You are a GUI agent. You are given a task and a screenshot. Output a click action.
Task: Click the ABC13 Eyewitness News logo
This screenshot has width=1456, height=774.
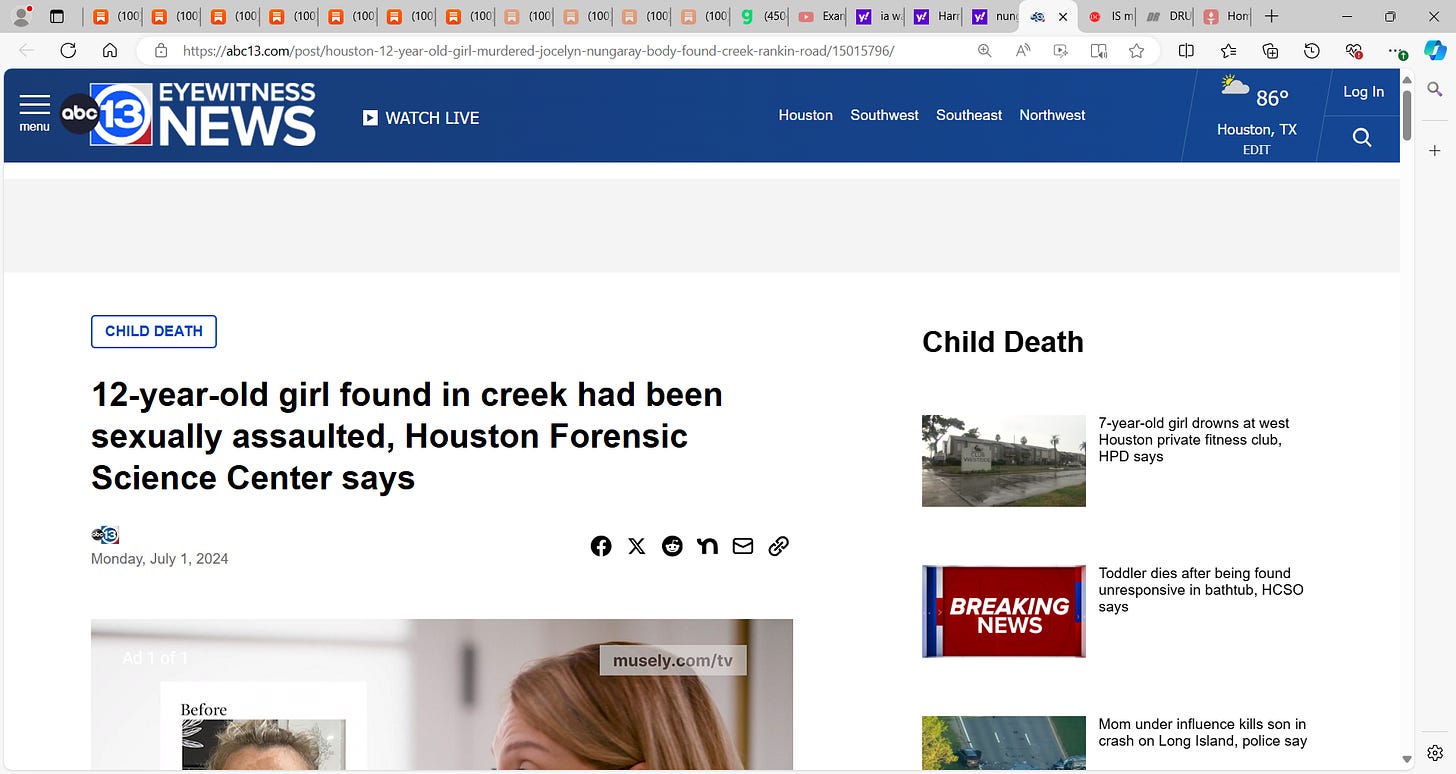click(x=188, y=114)
